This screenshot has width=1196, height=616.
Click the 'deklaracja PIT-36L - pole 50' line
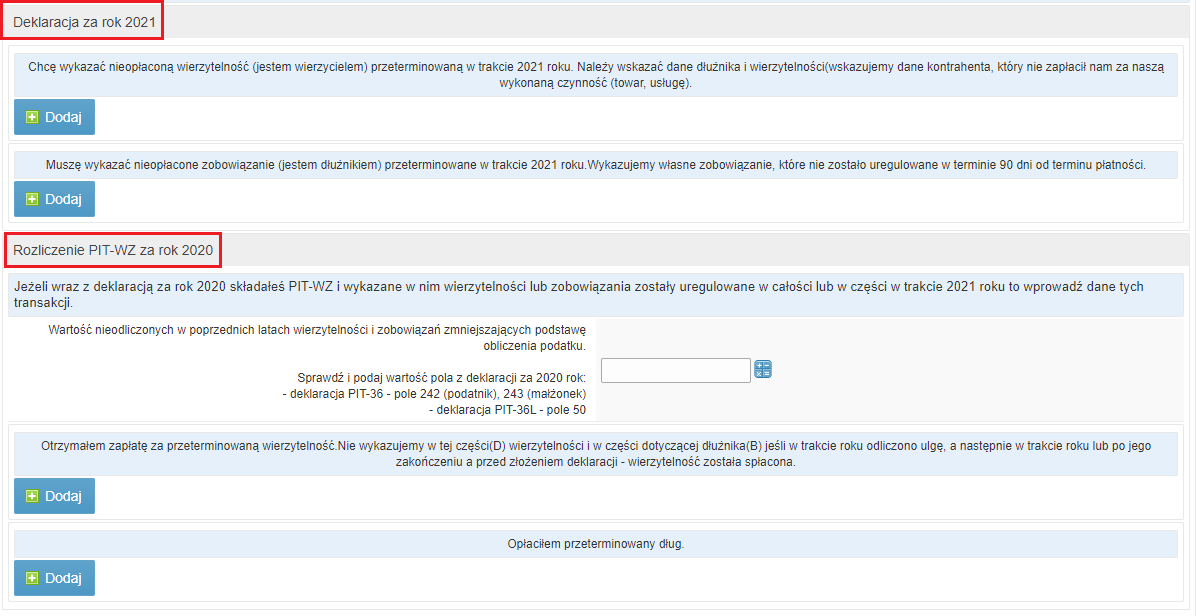tap(507, 410)
